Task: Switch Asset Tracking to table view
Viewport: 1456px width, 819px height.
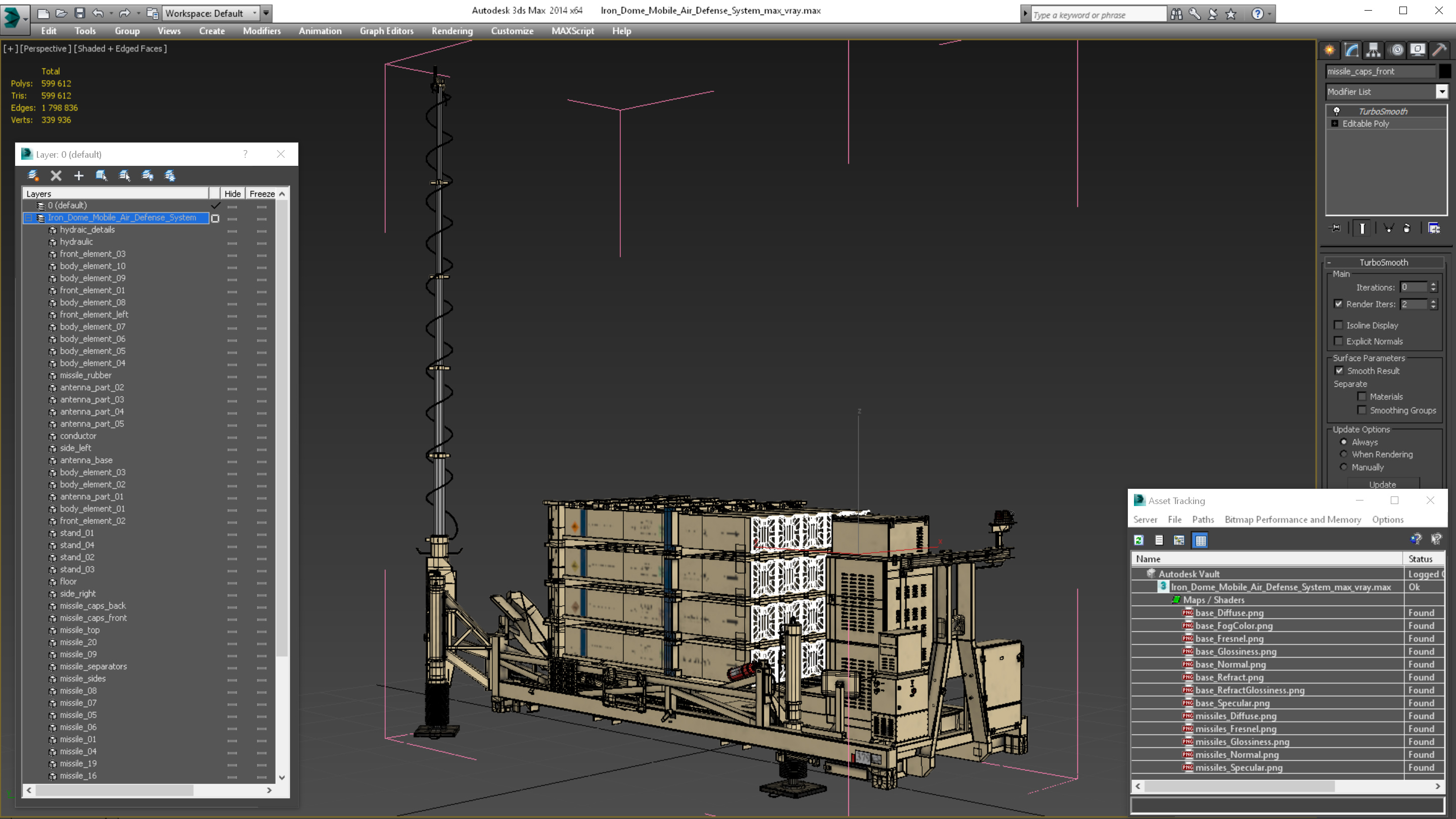Action: point(1200,540)
